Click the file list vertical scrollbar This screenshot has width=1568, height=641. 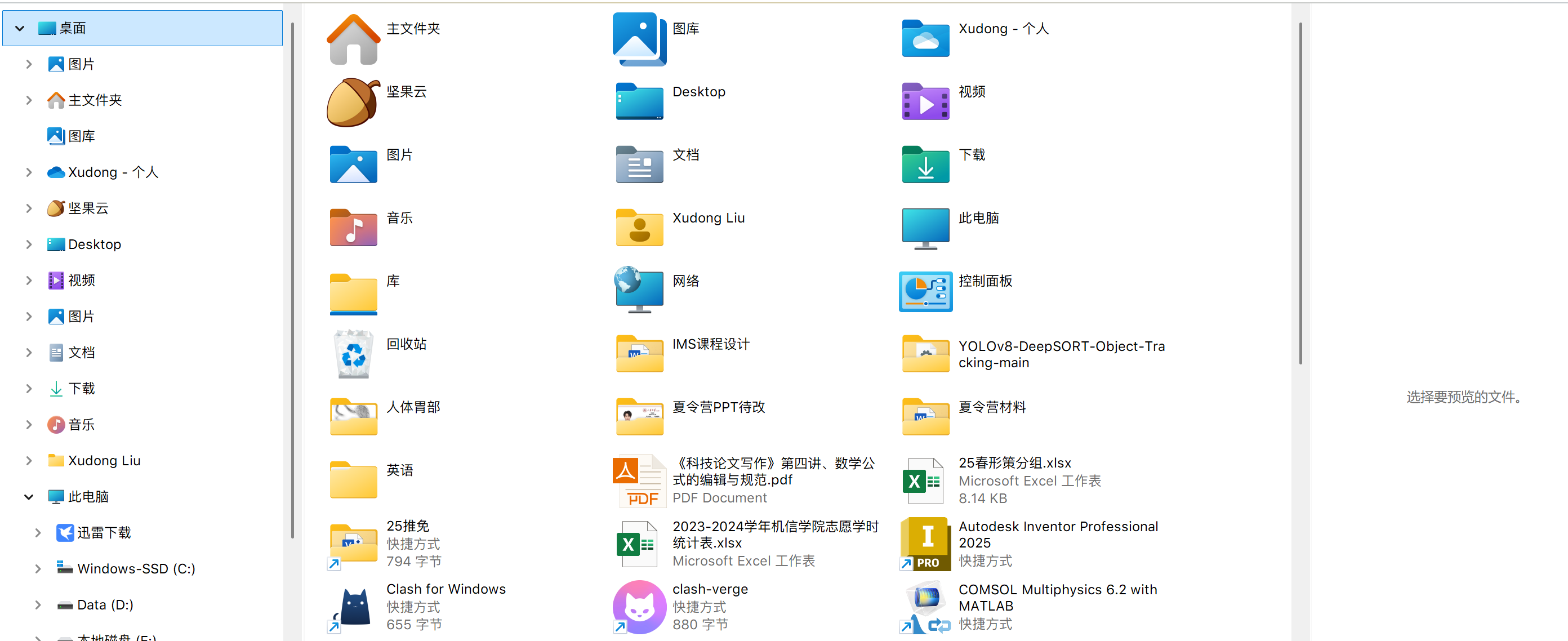coord(1300,194)
